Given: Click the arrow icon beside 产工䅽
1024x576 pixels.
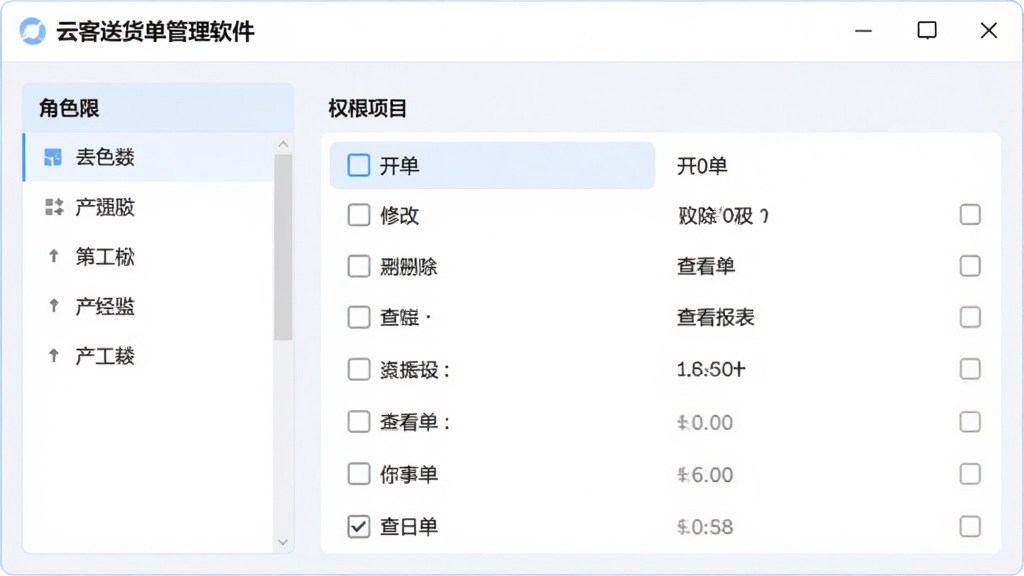Looking at the screenshot, I should [54, 355].
